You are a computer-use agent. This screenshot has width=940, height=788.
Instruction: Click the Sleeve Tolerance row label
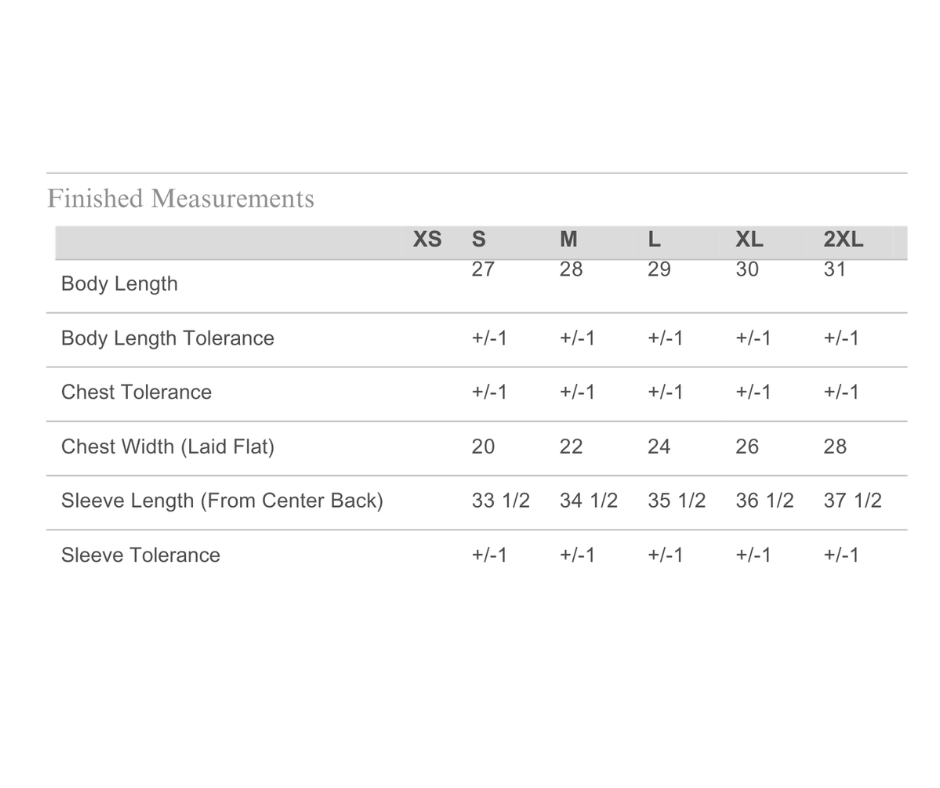(x=140, y=555)
